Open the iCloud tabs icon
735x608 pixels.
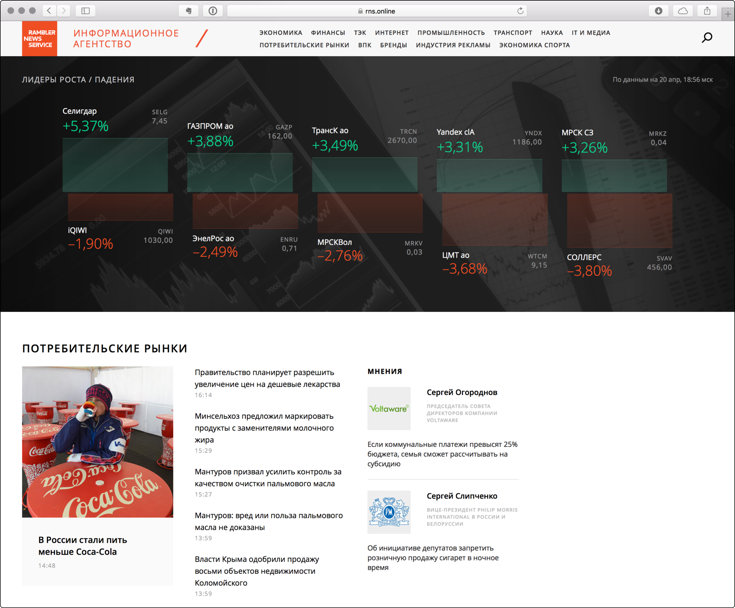coord(683,10)
